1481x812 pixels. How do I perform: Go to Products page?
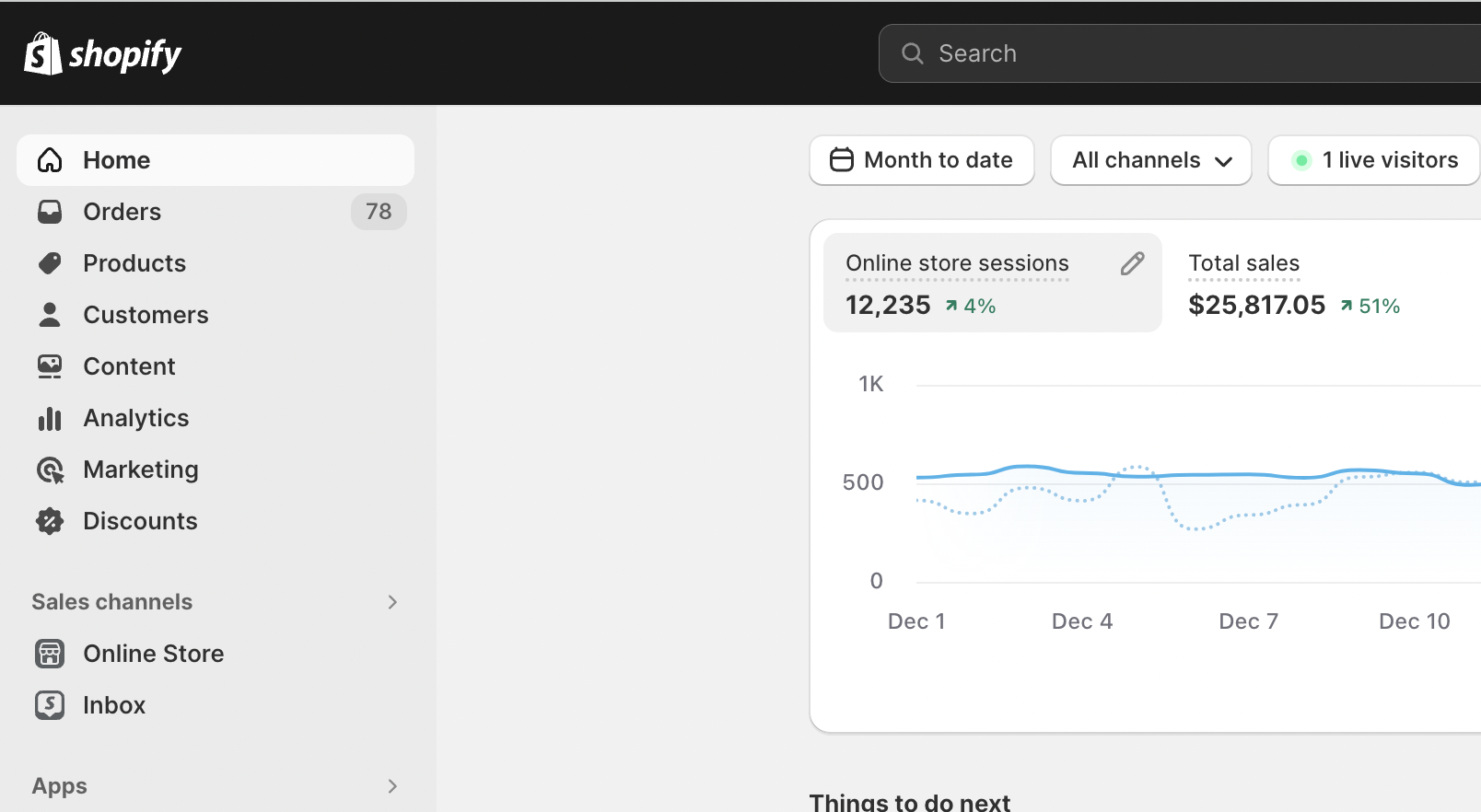pos(216,263)
